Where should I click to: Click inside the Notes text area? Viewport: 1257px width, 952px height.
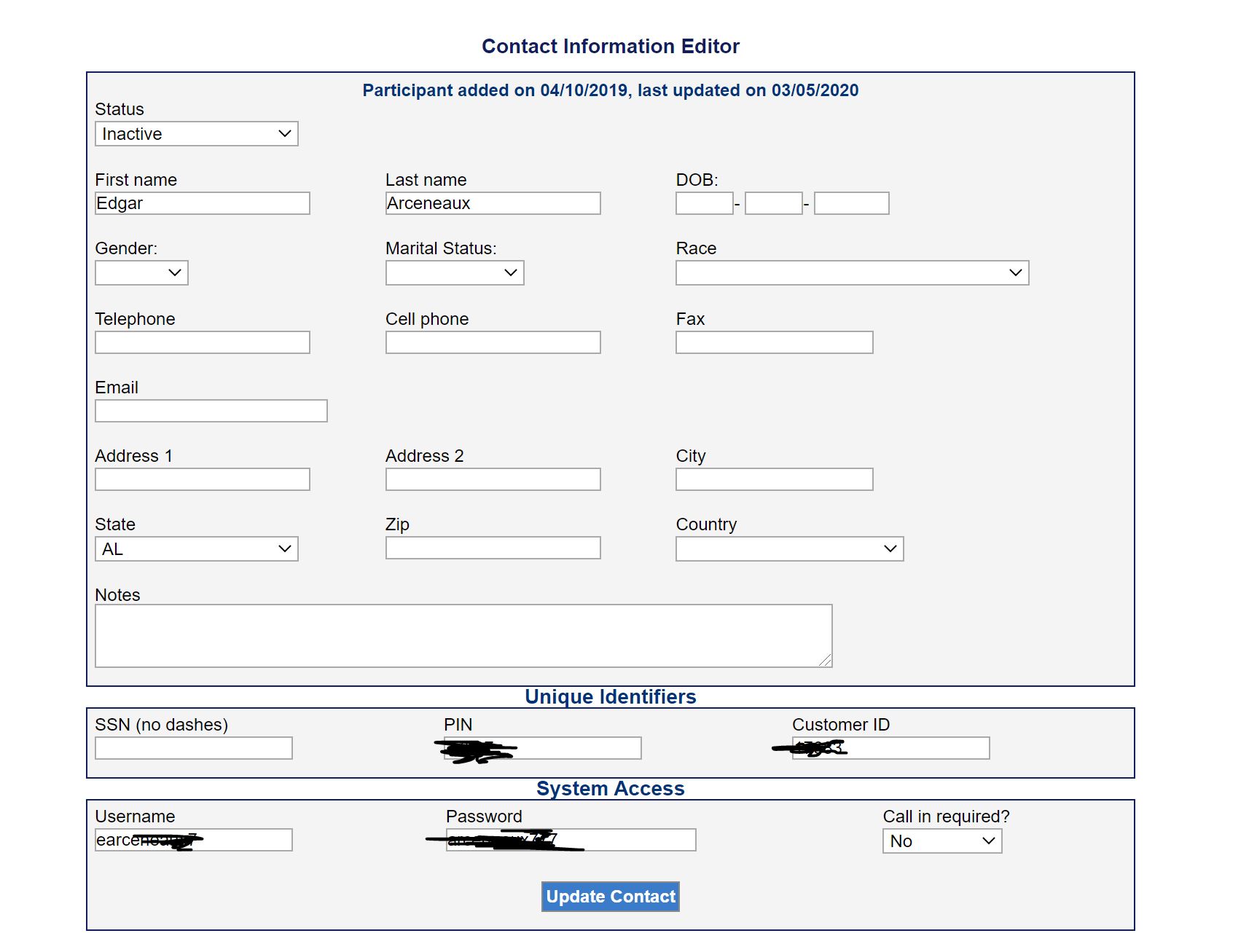pyautogui.click(x=463, y=635)
